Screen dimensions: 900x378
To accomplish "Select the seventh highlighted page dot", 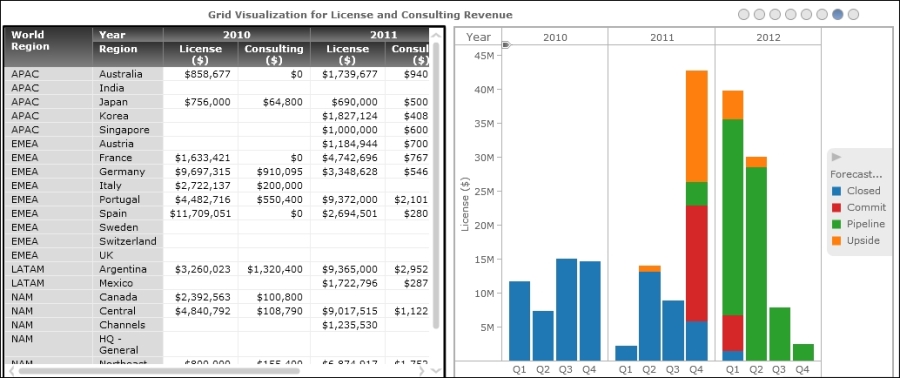I will [x=838, y=14].
